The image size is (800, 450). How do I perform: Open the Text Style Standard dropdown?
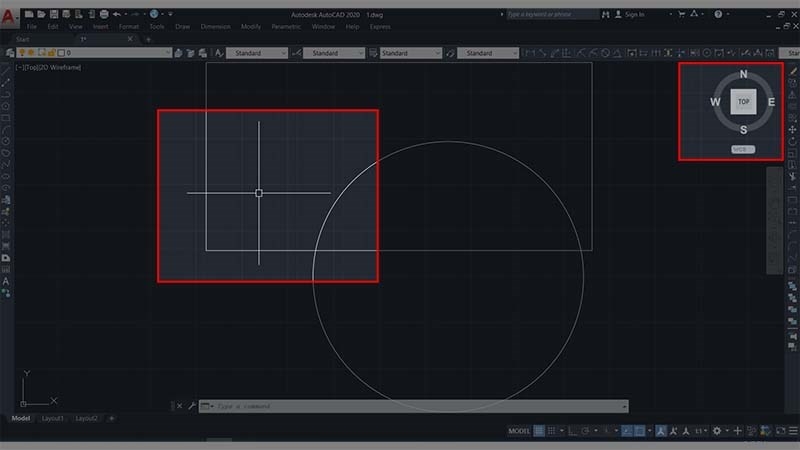(257, 53)
